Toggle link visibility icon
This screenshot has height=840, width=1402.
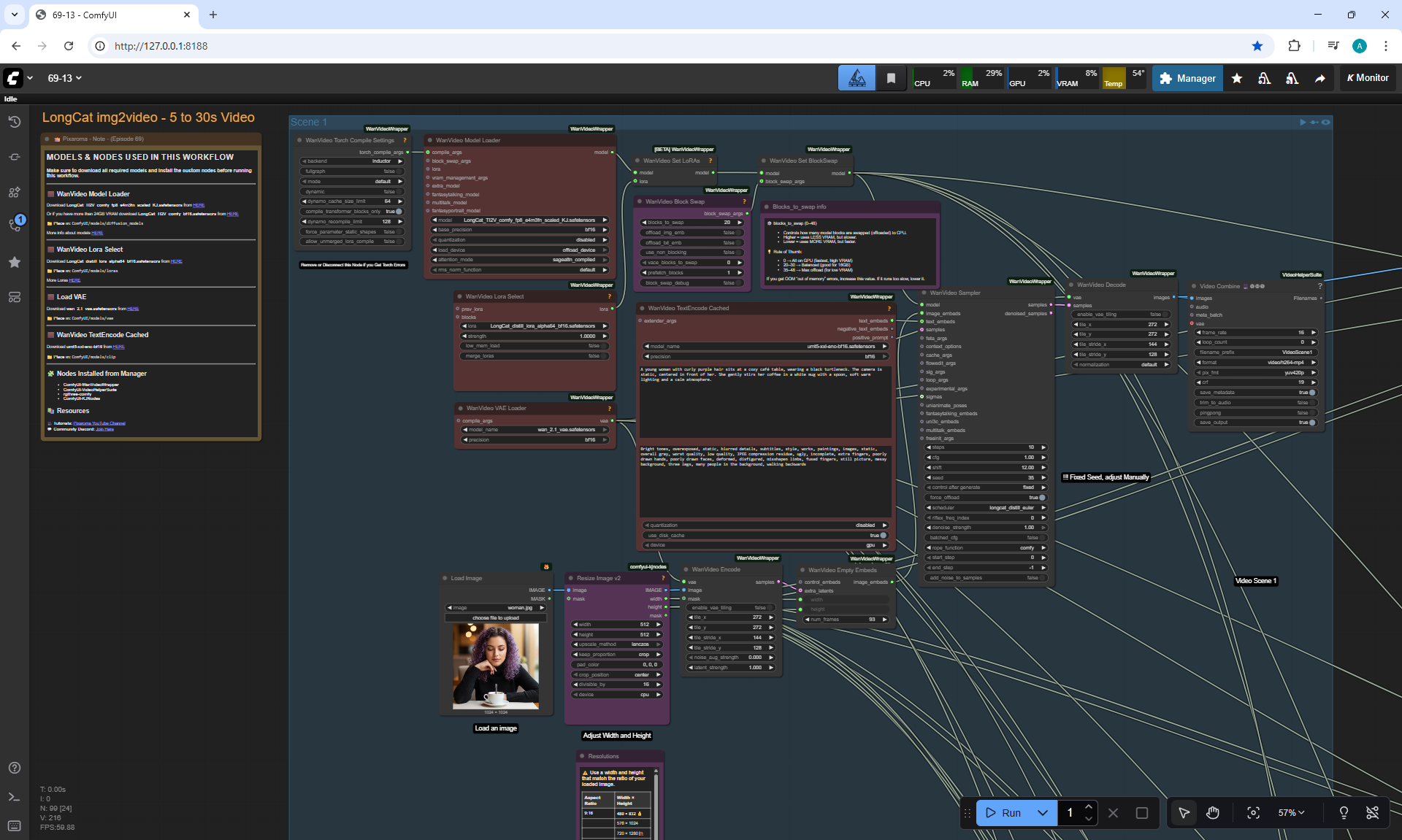click(x=1372, y=812)
